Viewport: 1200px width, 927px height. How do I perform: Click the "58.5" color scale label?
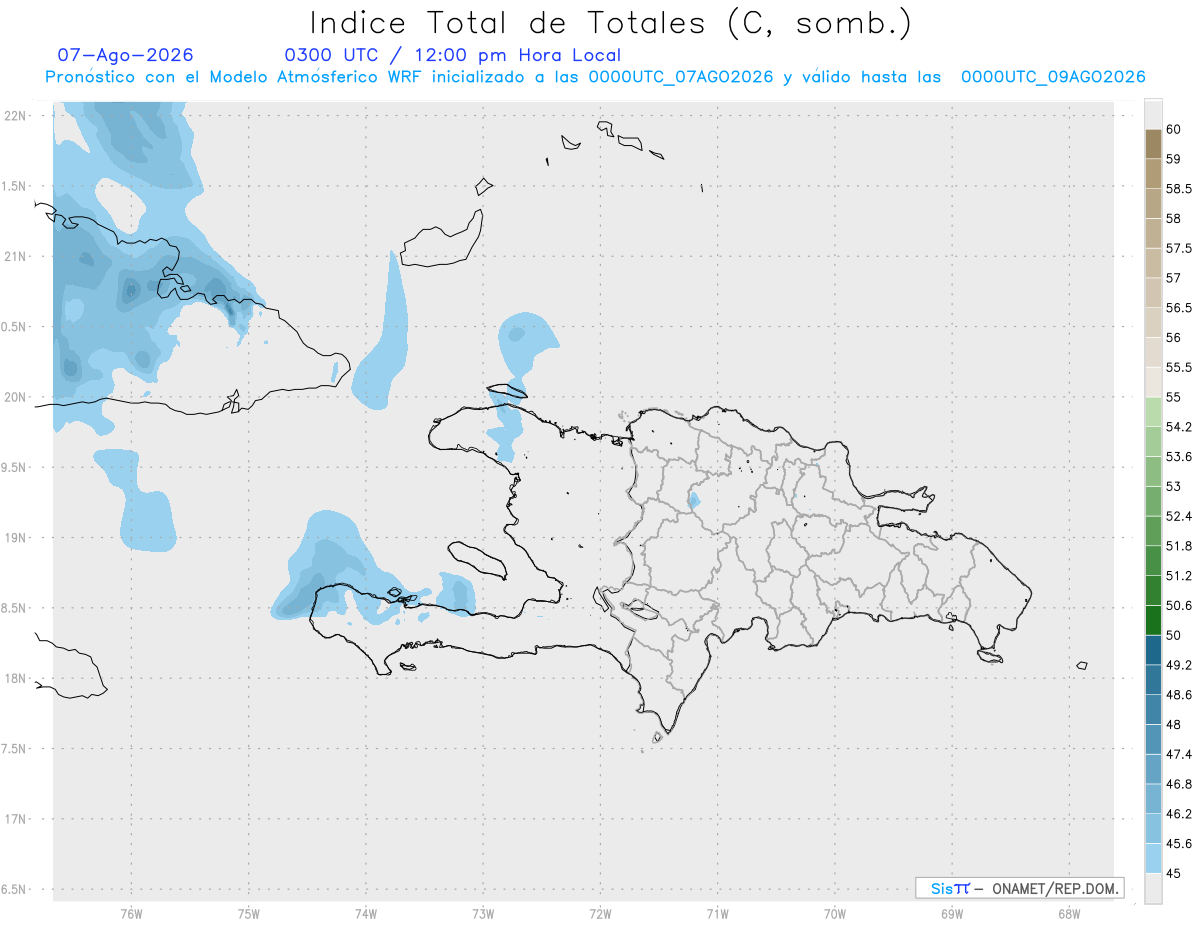point(1179,188)
